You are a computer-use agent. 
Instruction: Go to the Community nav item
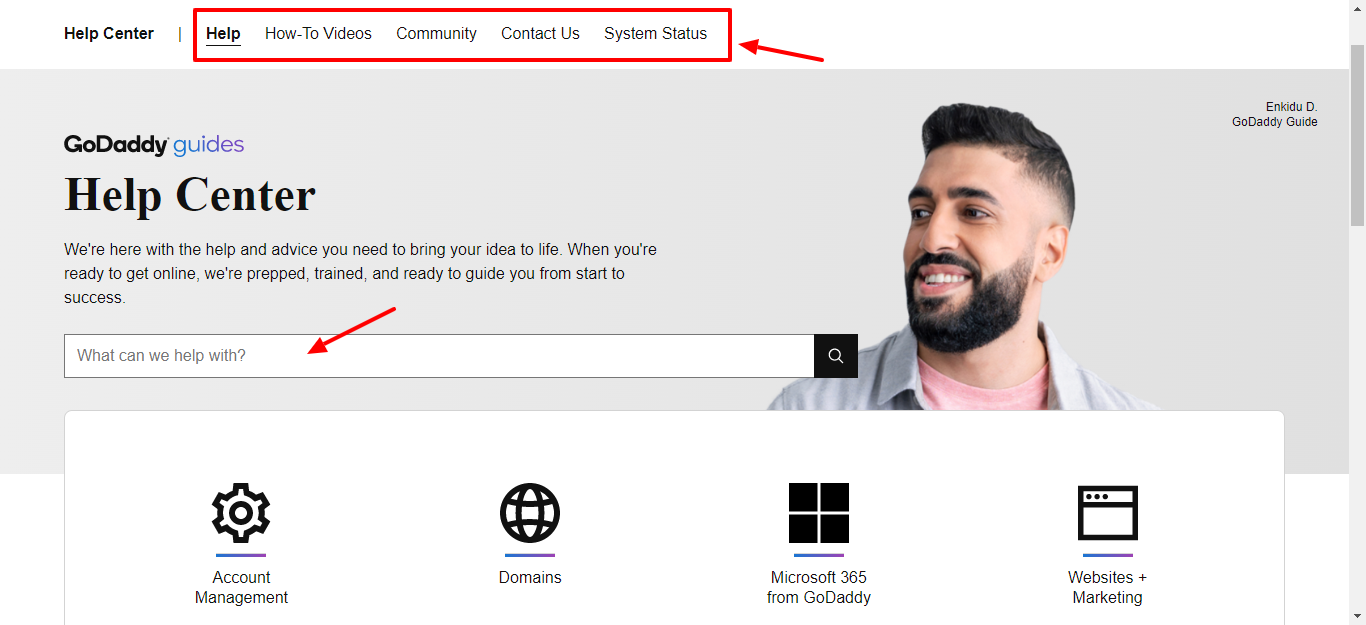(x=436, y=34)
